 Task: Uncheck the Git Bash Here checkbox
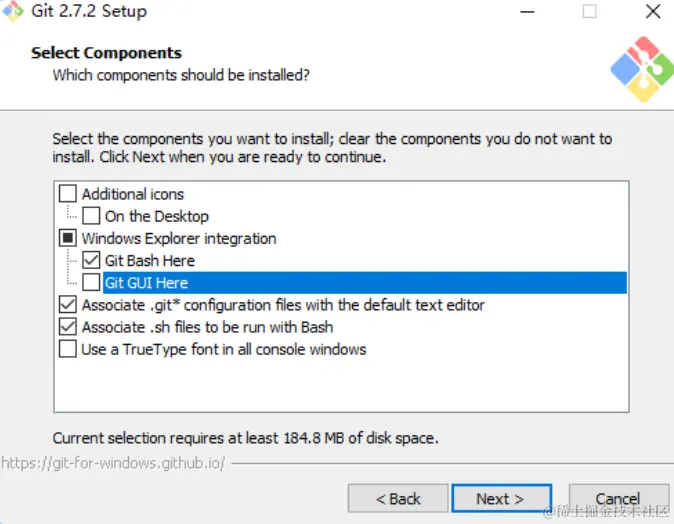coord(91,261)
